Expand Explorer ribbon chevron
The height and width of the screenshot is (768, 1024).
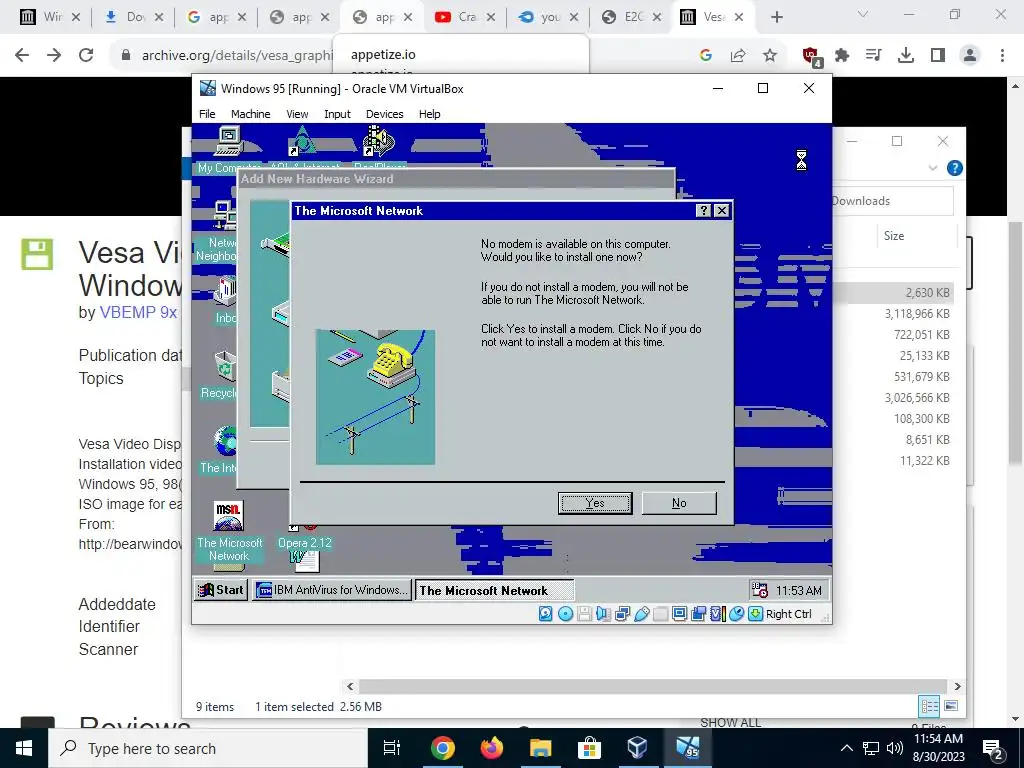click(932, 168)
